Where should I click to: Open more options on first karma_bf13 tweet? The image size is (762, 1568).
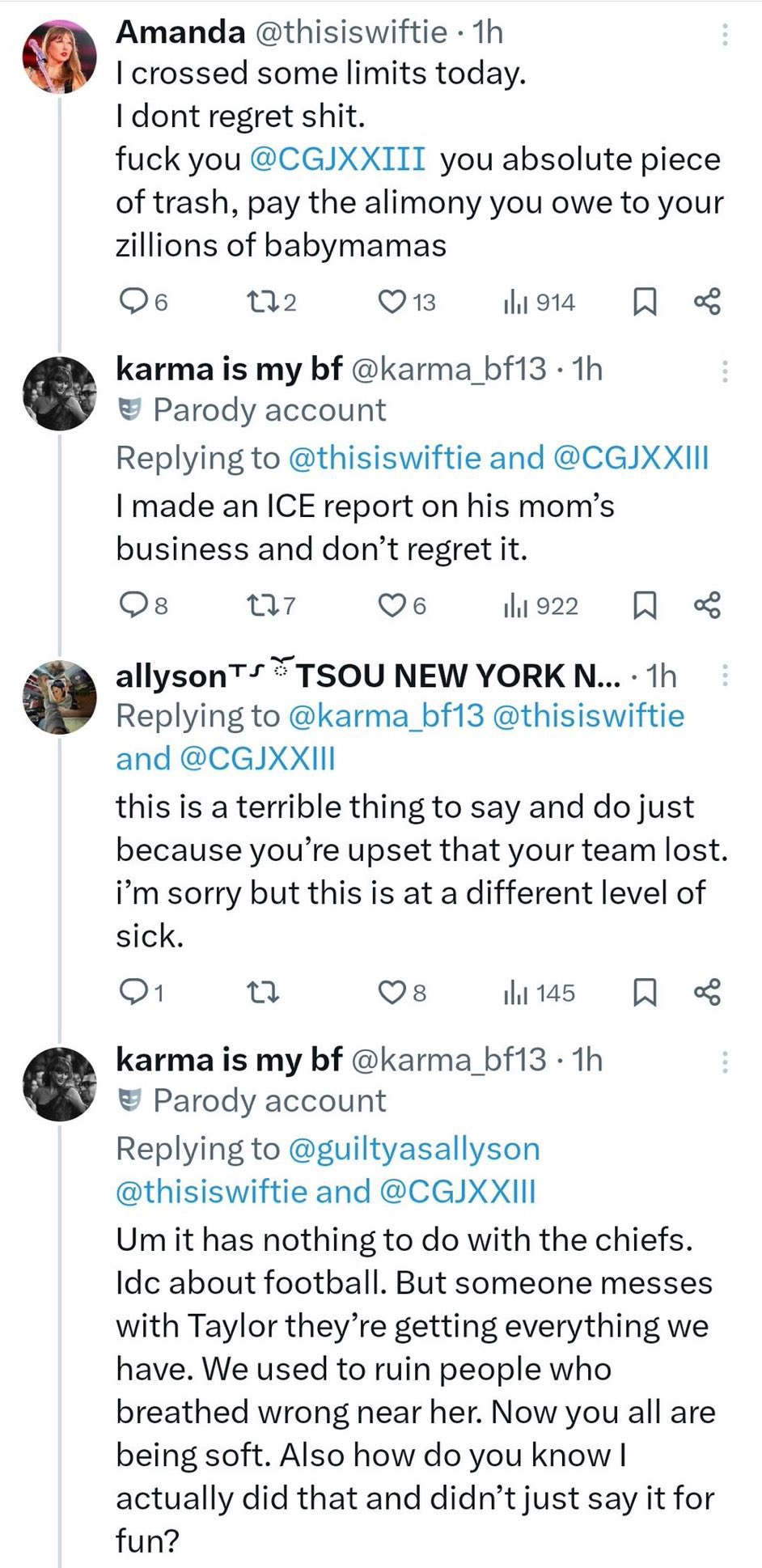[x=725, y=371]
